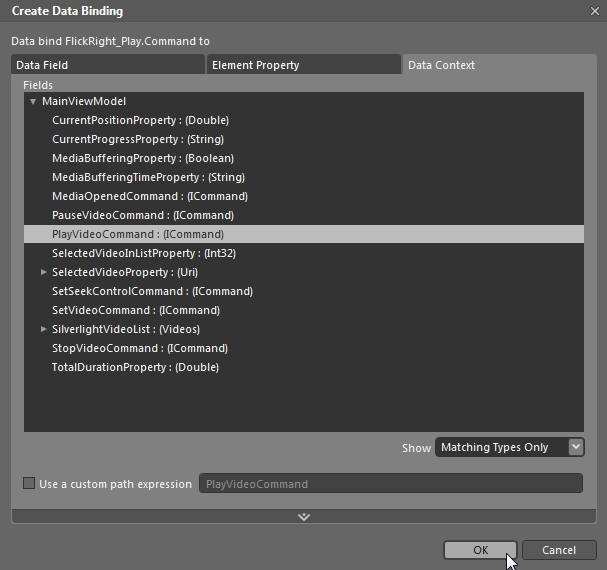Select SelectedVideoProperty : (Uri) field
The width and height of the screenshot is (607, 570).
125,272
